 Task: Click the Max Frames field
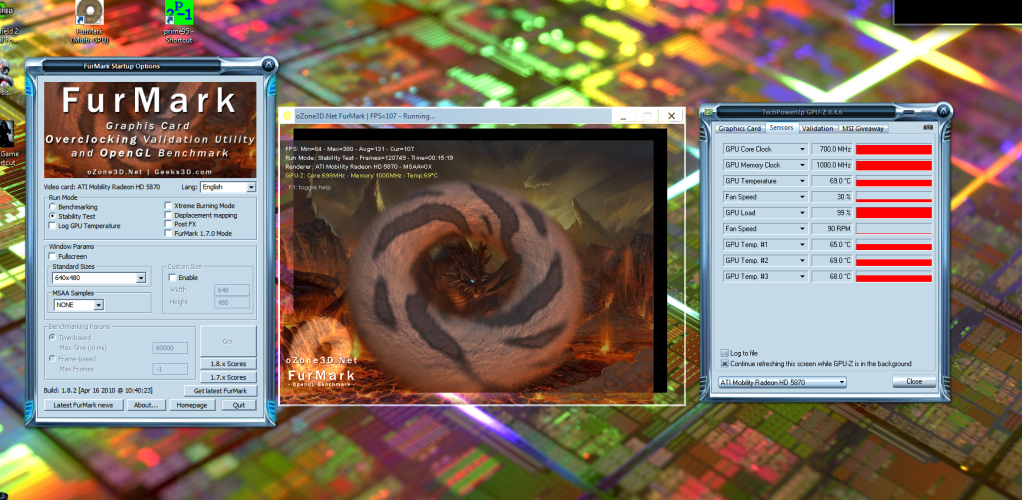(169, 369)
